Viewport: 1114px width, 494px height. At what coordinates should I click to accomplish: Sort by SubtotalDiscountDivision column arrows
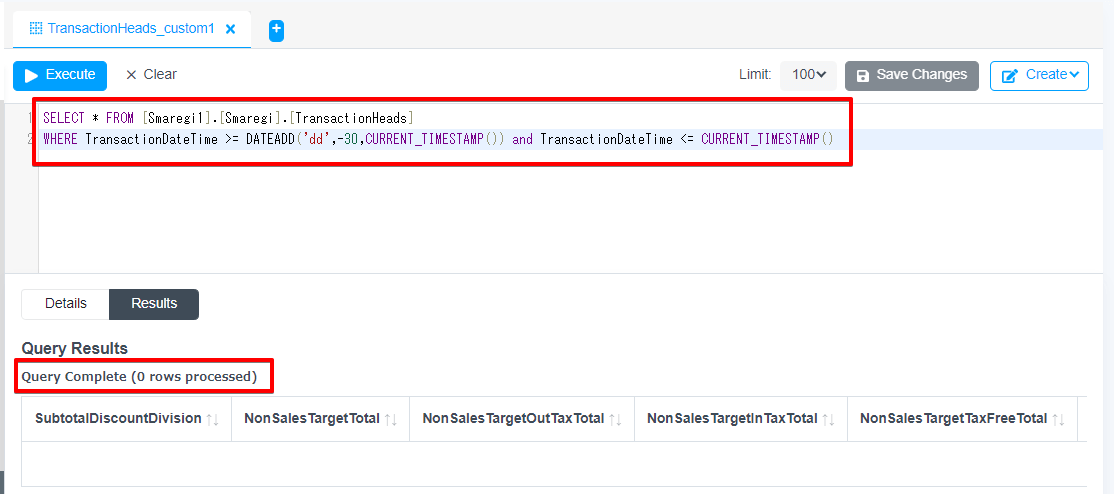(x=212, y=419)
